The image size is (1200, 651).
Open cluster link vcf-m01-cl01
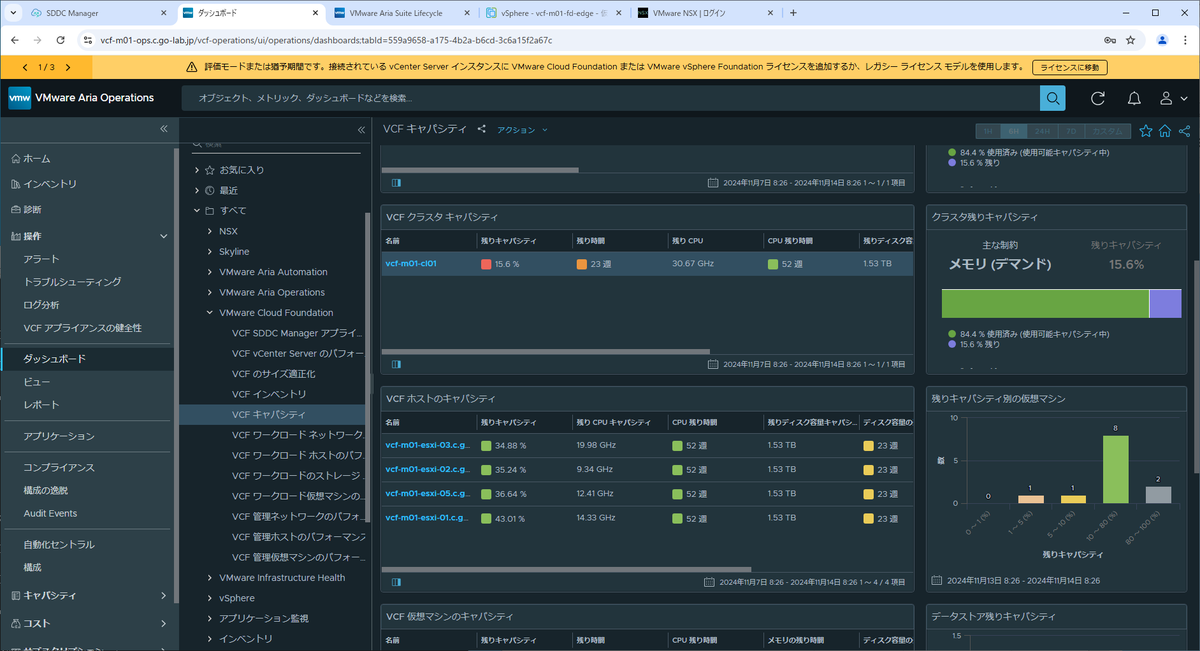click(411, 263)
